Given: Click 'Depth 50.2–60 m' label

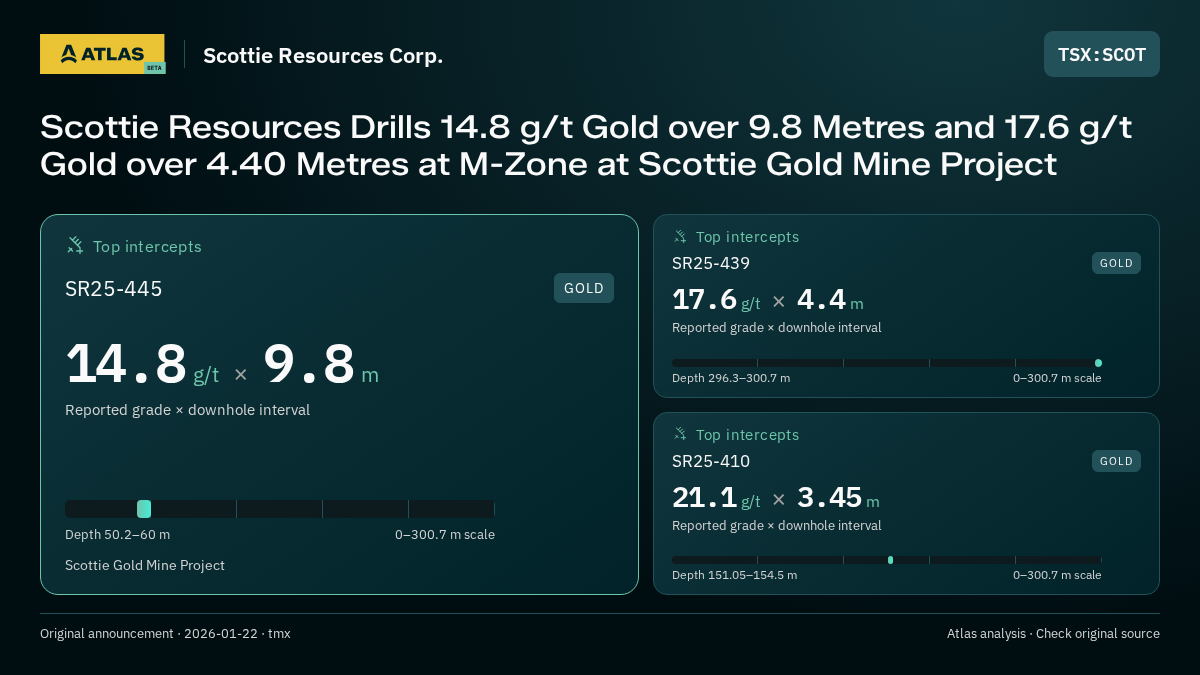Looking at the screenshot, I should pyautogui.click(x=117, y=535).
